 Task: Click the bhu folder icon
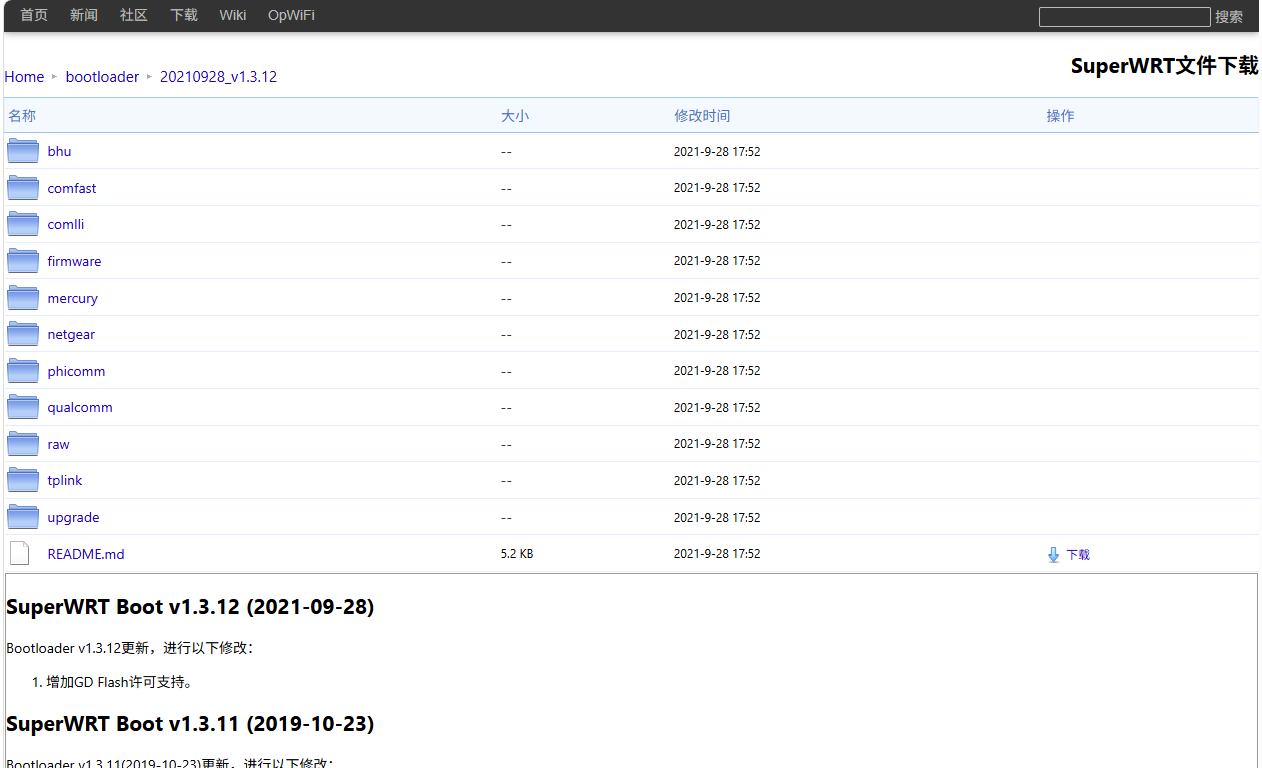click(x=23, y=151)
